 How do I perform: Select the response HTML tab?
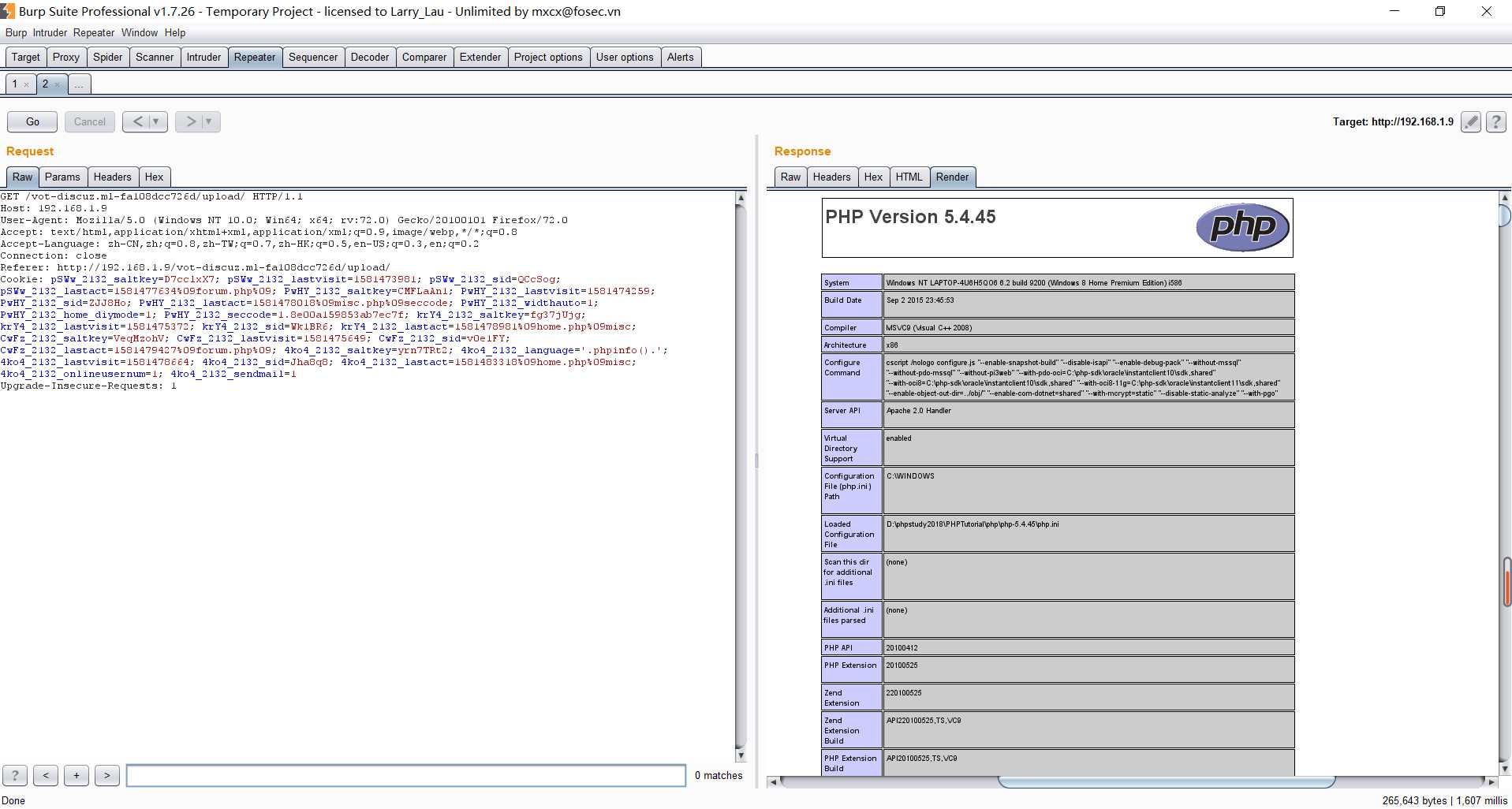tap(909, 177)
